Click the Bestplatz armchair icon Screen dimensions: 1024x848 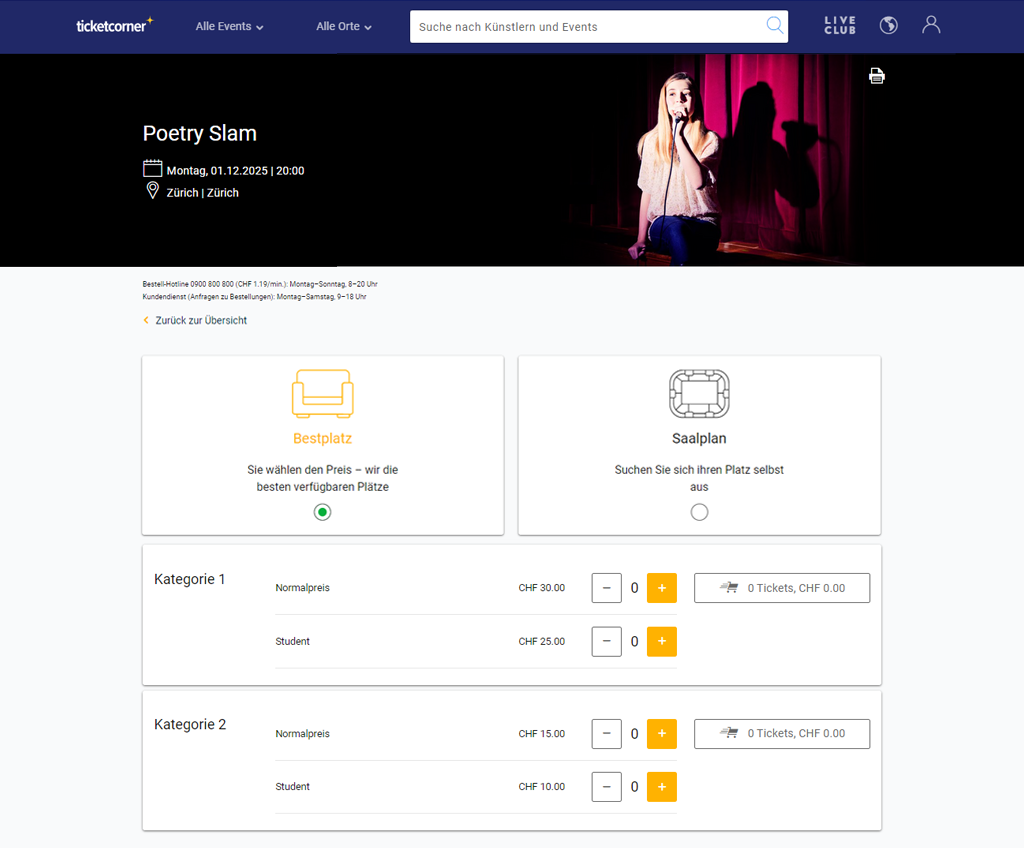point(323,393)
